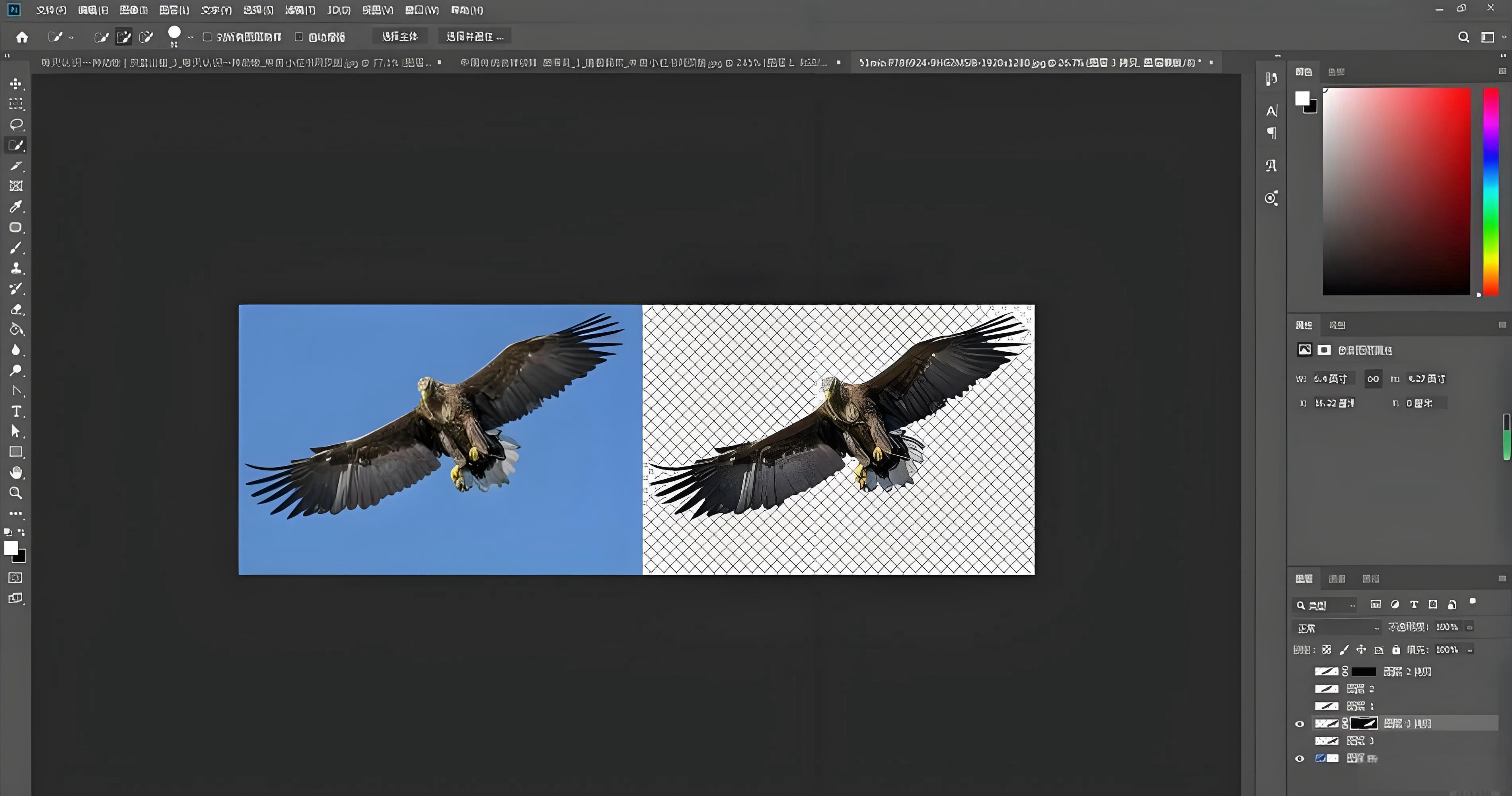Click the Select and Mask button
The image size is (1512, 796).
474,36
